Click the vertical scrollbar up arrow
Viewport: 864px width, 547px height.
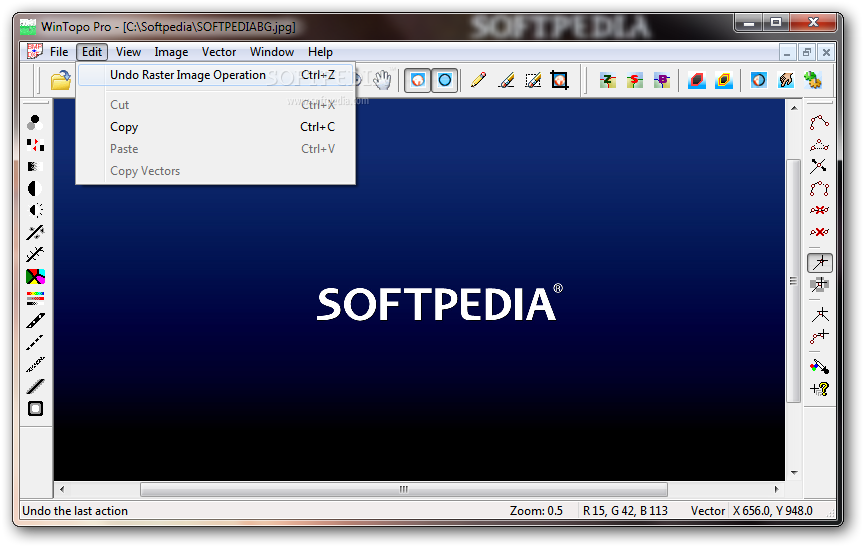click(x=794, y=108)
